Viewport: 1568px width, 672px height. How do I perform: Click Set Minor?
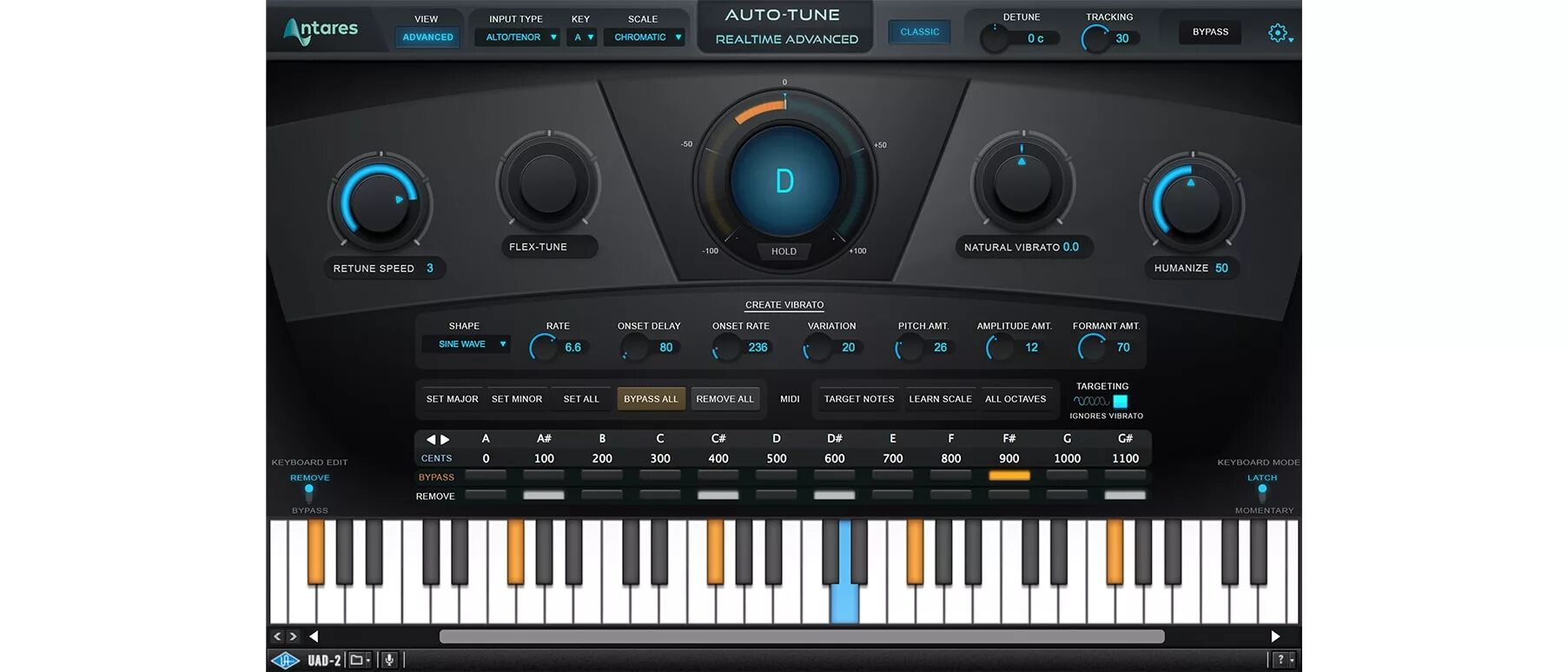coord(517,399)
